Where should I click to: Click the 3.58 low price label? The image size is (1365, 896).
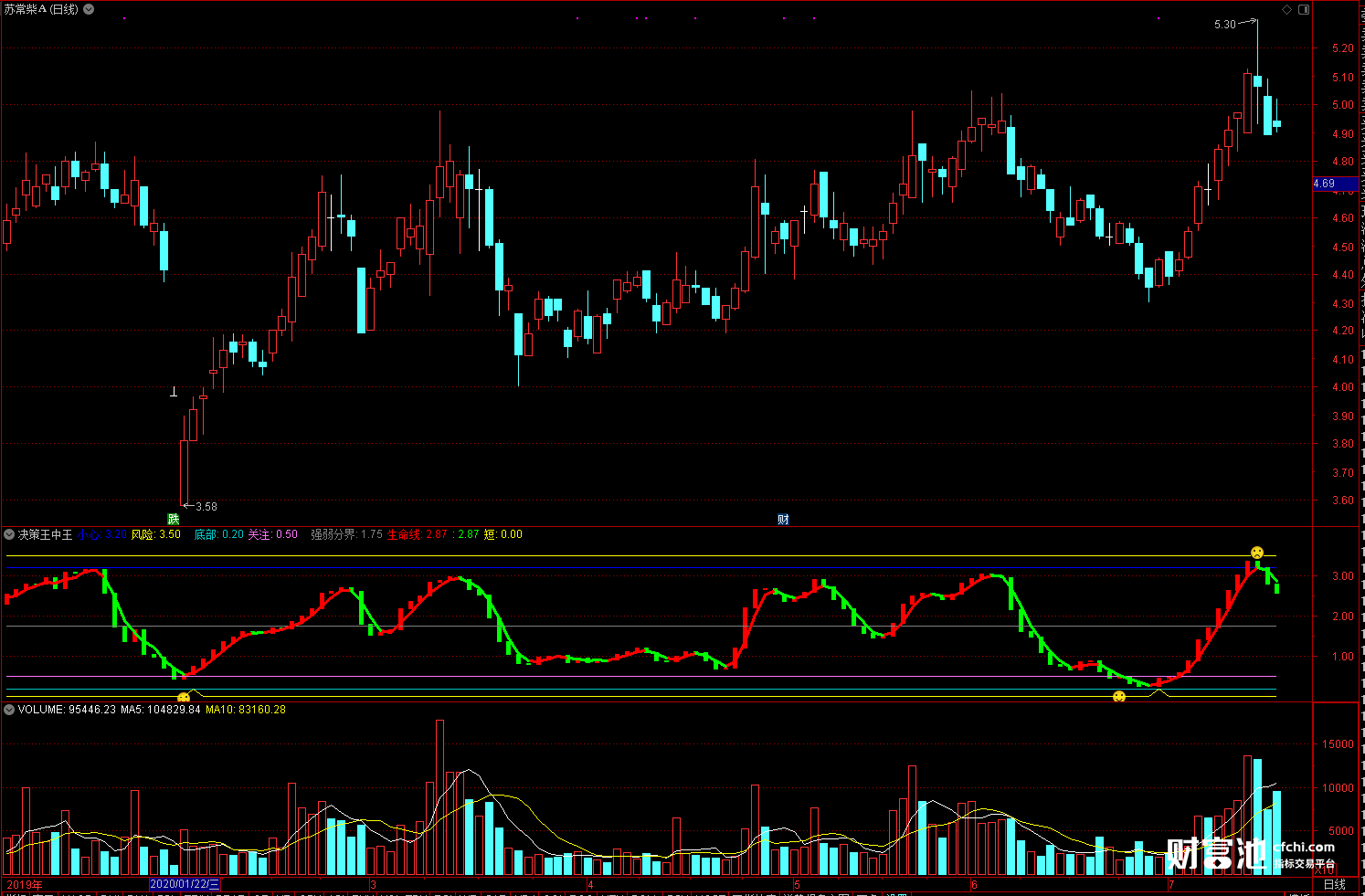tap(206, 506)
